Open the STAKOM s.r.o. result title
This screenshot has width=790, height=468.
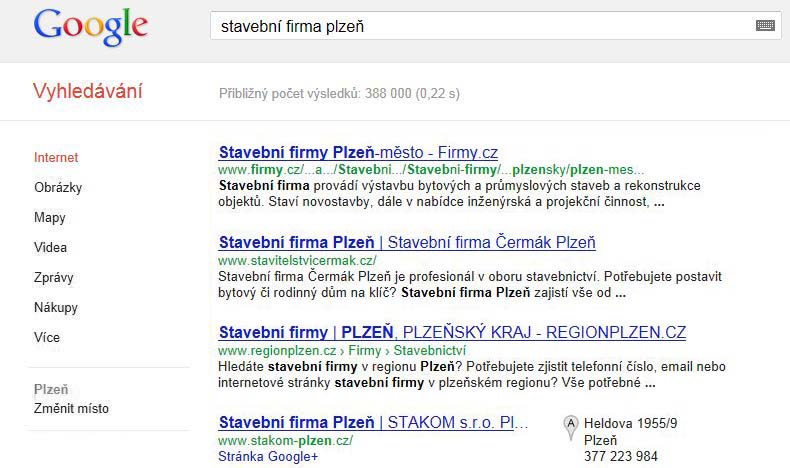point(373,422)
